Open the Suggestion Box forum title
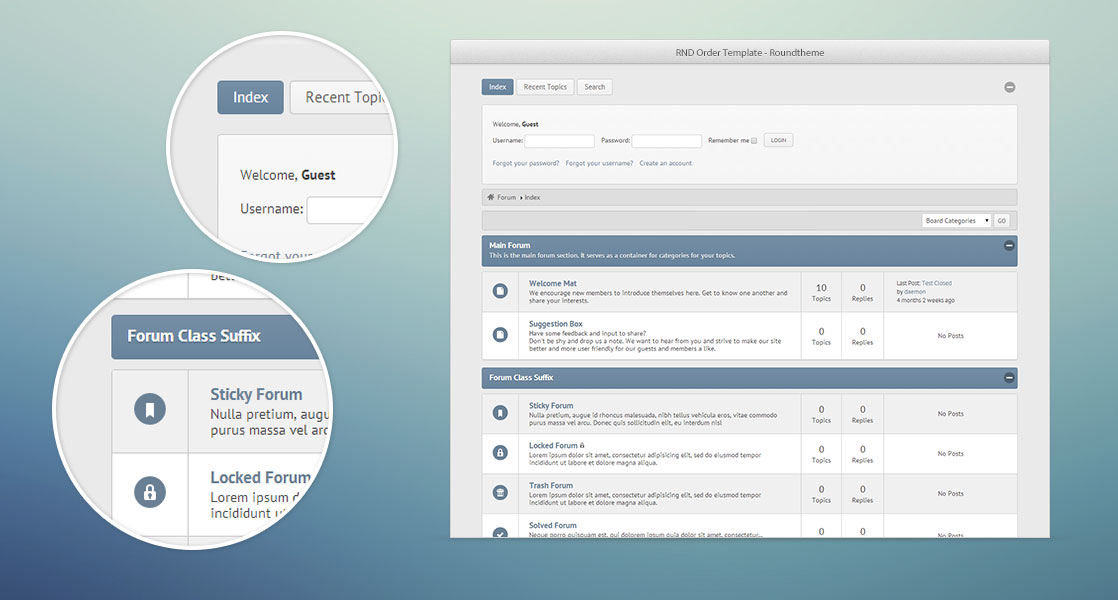Screen dimensions: 1118x600 click(x=555, y=324)
